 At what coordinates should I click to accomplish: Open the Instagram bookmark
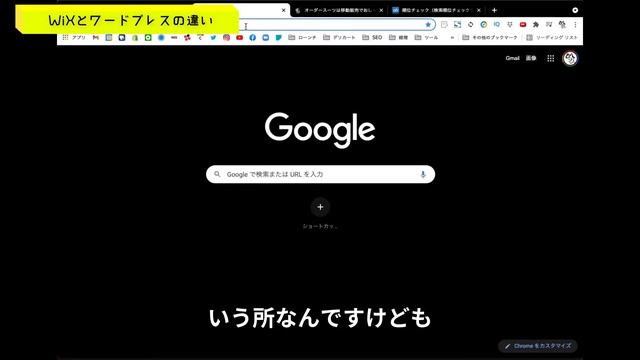(x=227, y=38)
